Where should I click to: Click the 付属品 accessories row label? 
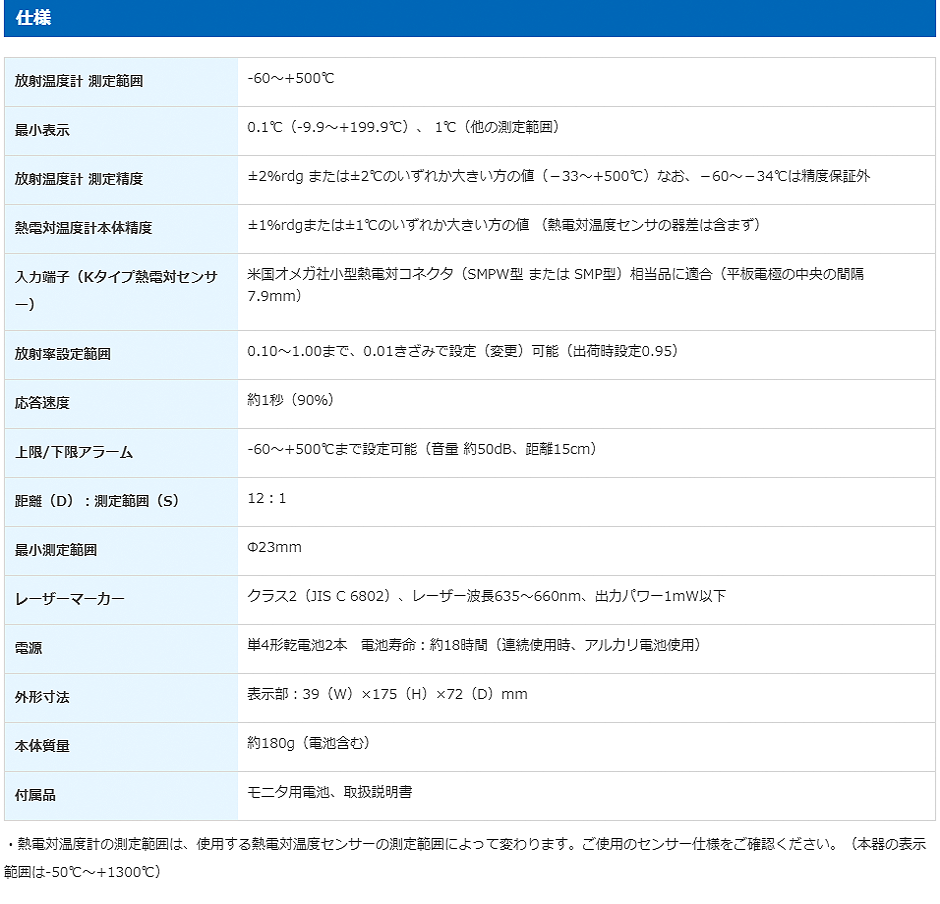pos(35,795)
